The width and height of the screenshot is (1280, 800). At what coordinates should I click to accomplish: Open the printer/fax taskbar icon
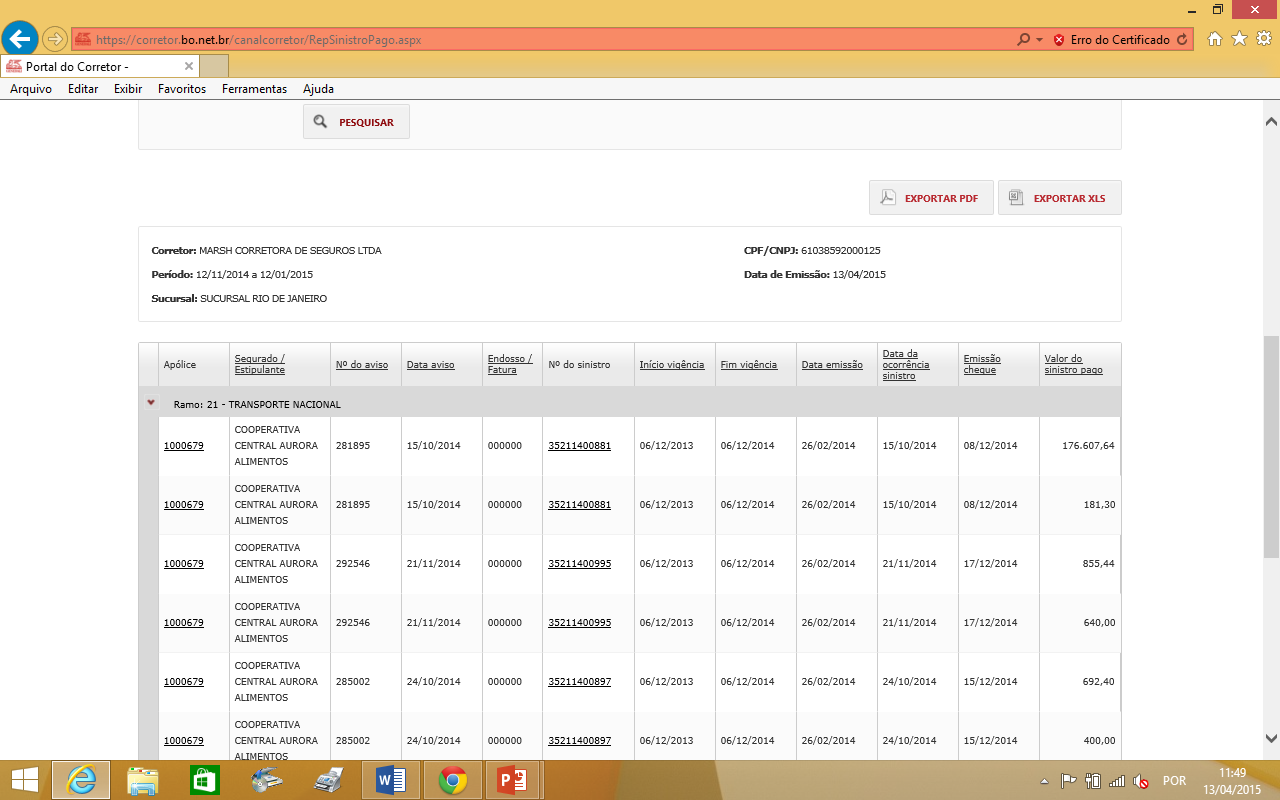(328, 780)
